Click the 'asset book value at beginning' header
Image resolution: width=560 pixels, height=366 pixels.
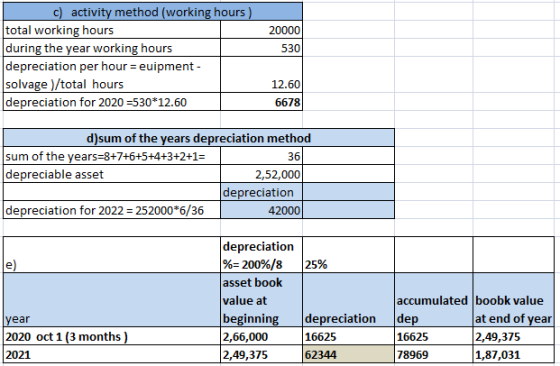(x=261, y=300)
